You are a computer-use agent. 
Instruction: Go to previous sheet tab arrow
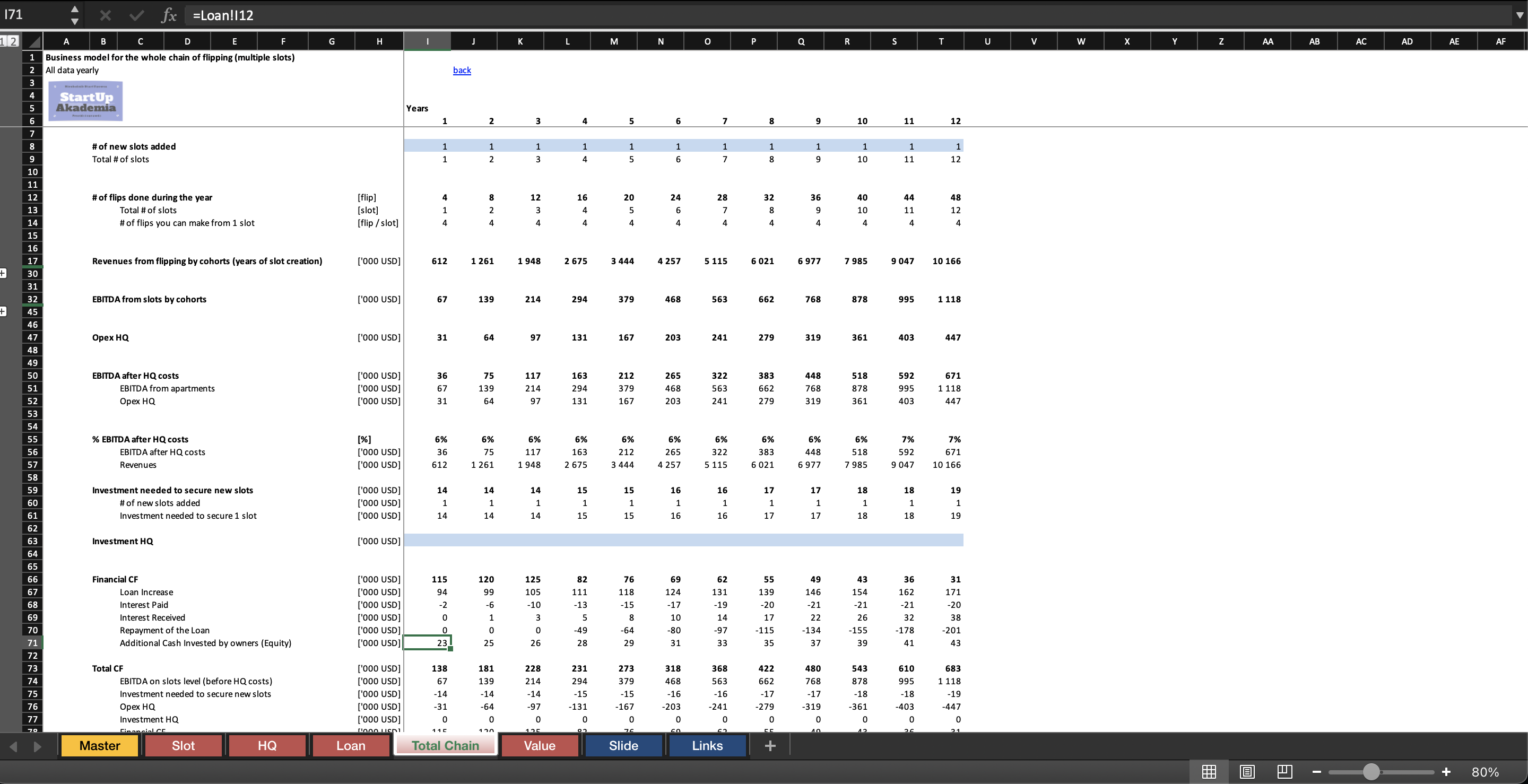[x=13, y=746]
